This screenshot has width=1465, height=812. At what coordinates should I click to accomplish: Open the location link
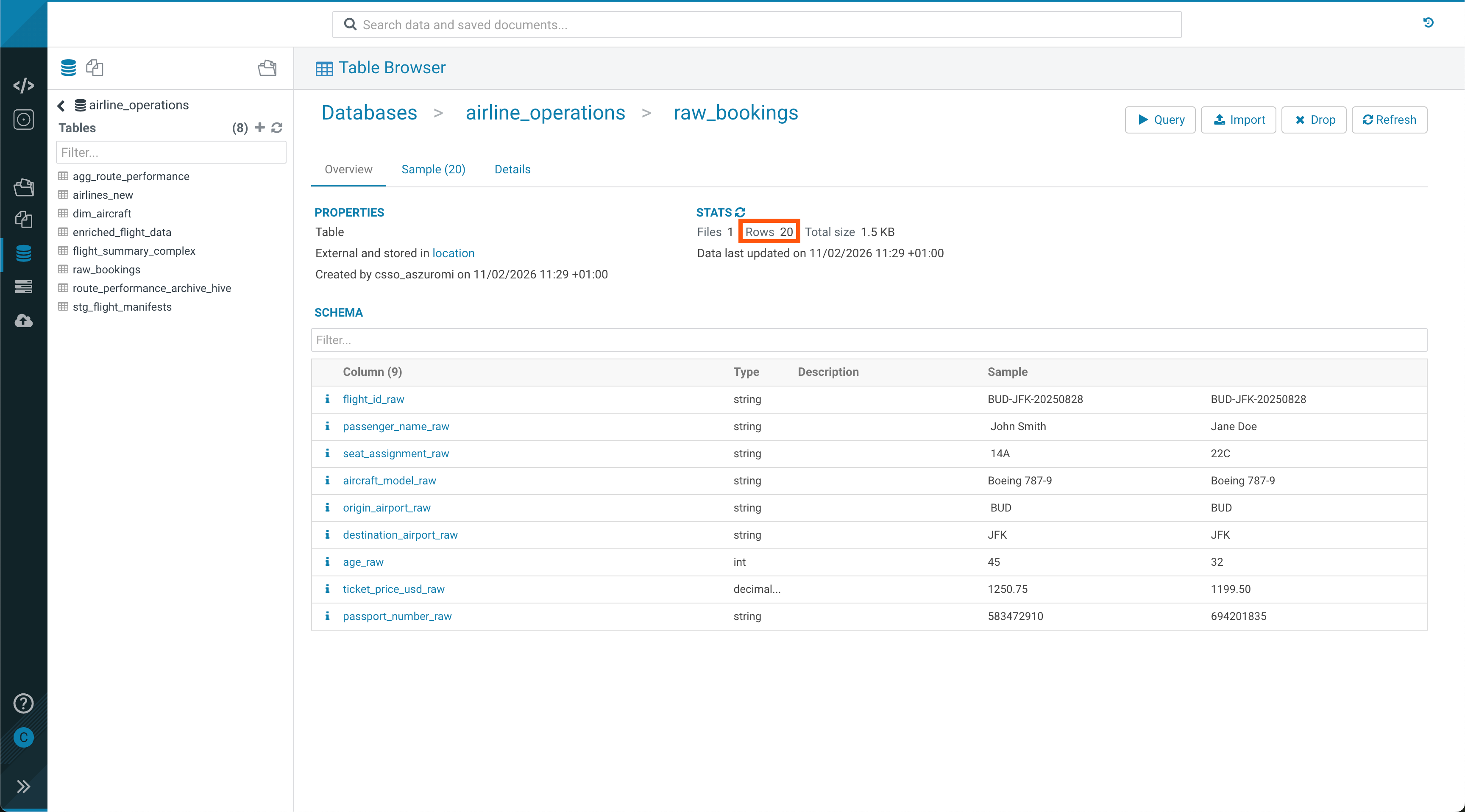453,253
